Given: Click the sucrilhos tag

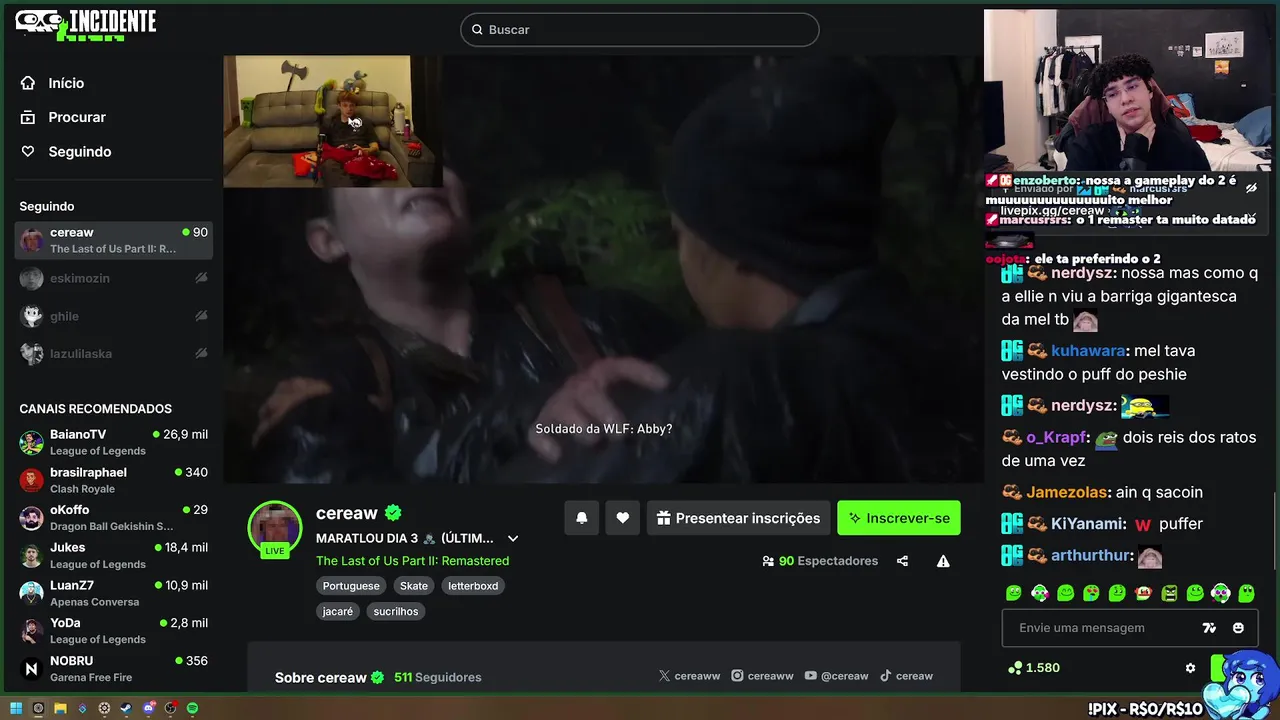Looking at the screenshot, I should coord(396,611).
